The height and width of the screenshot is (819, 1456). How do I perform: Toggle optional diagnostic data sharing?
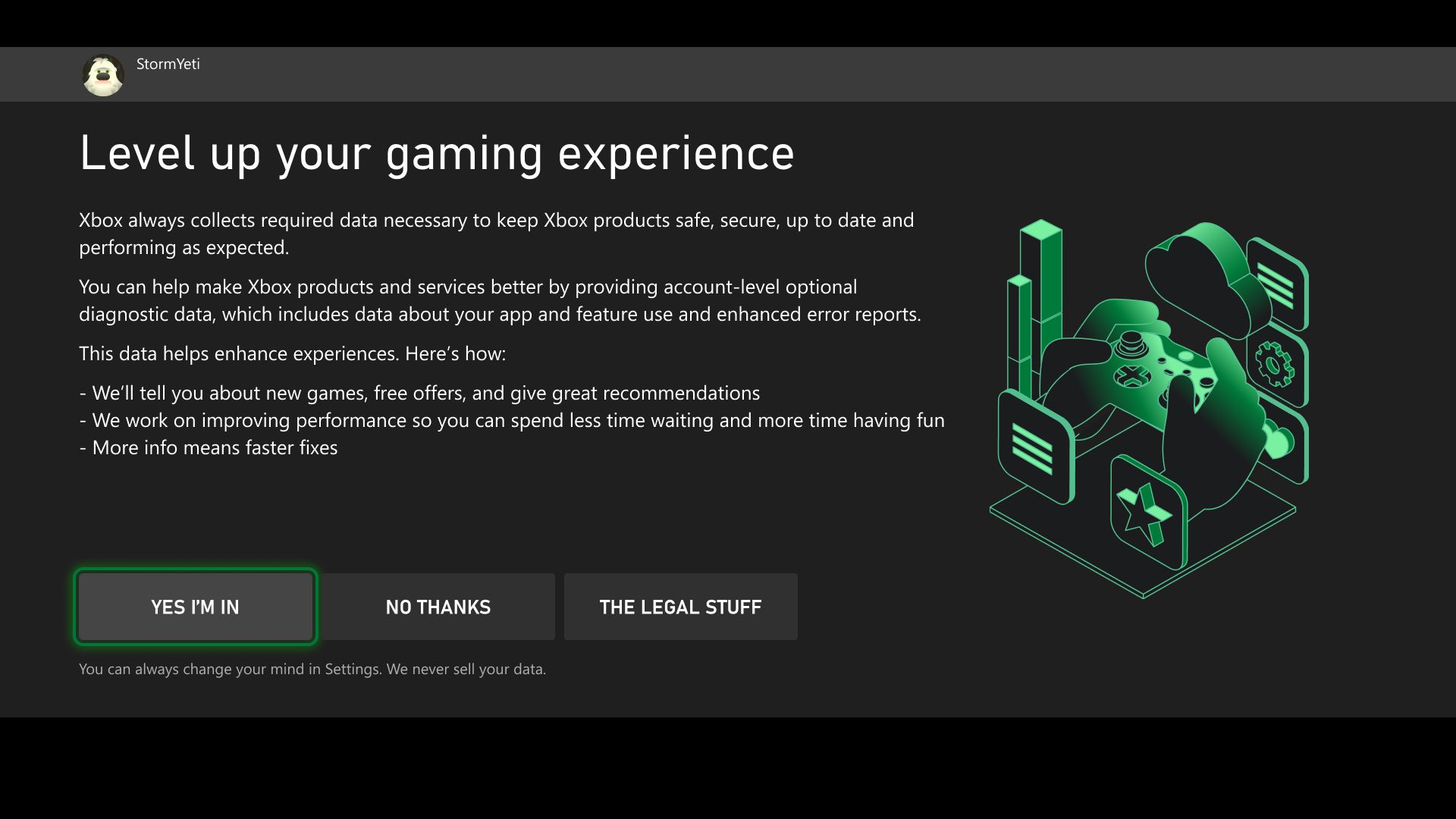tap(195, 606)
